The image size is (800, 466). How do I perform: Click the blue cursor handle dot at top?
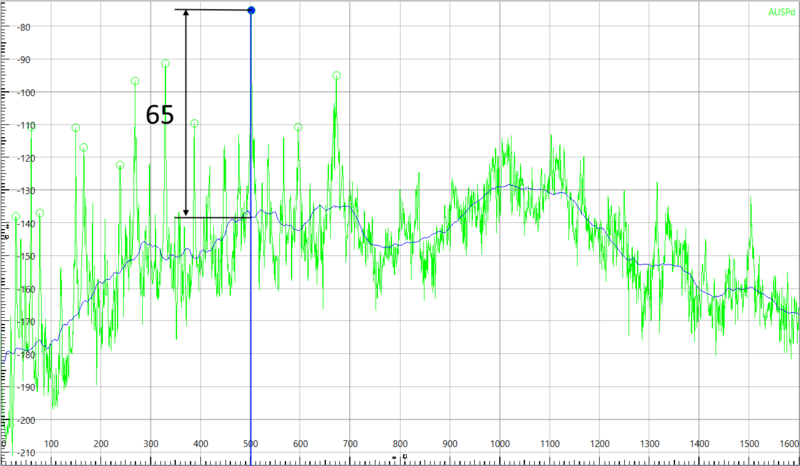tap(251, 11)
